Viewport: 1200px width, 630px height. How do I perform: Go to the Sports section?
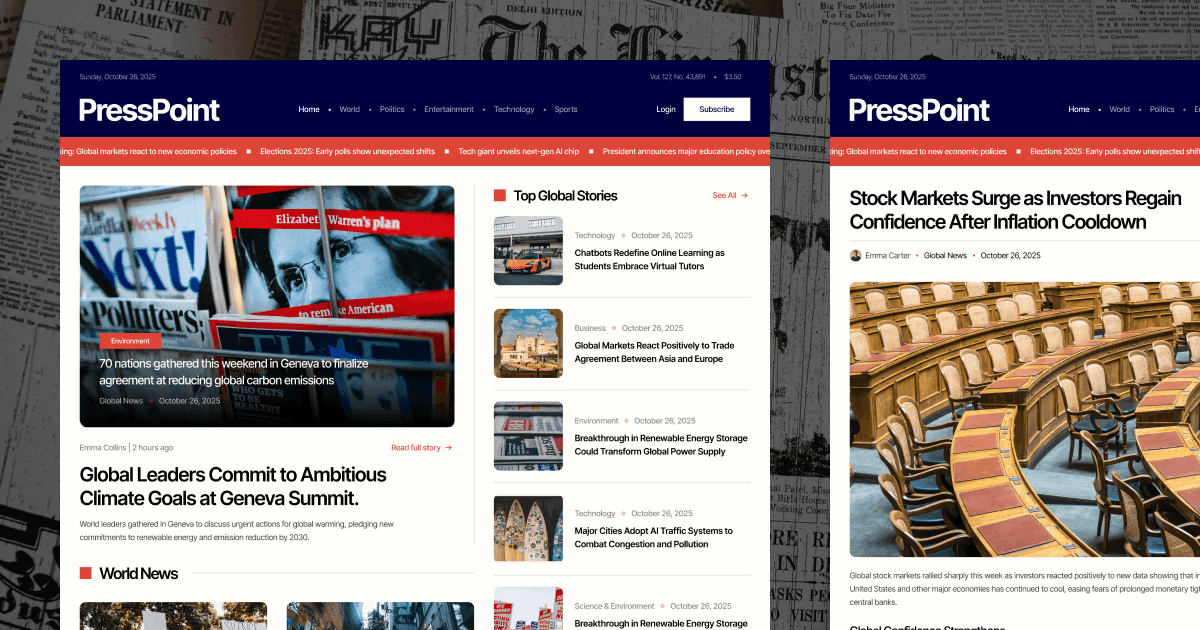coord(566,109)
